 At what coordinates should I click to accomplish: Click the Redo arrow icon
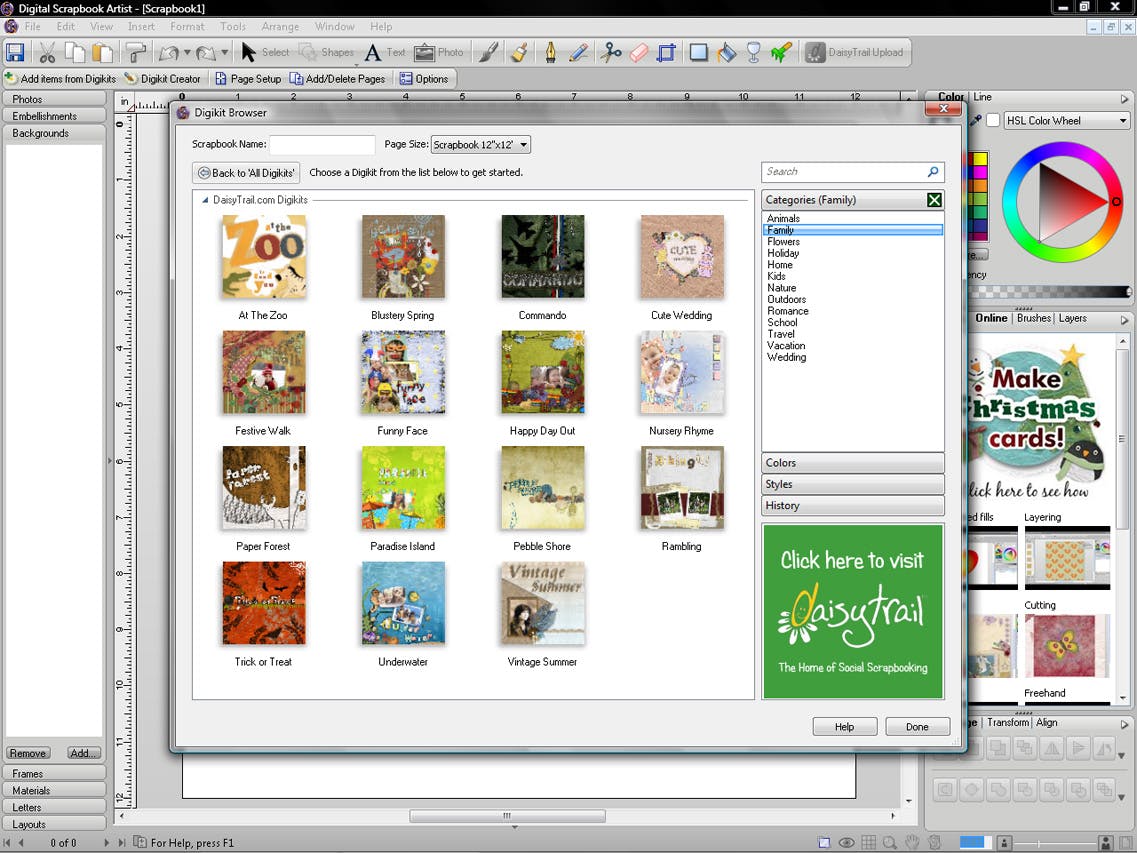206,52
